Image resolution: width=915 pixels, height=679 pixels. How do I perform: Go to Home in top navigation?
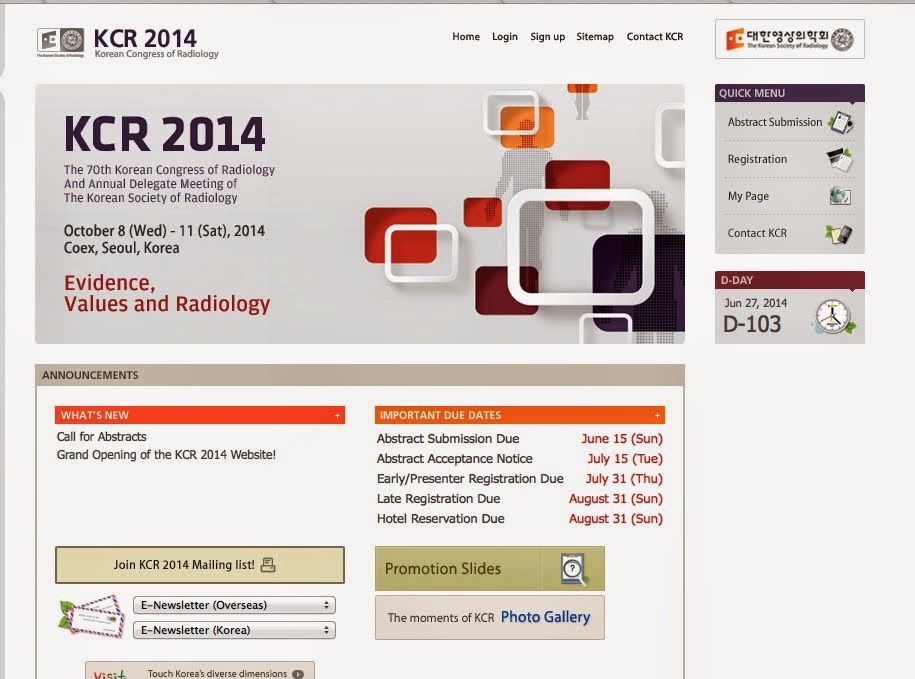pyautogui.click(x=466, y=37)
